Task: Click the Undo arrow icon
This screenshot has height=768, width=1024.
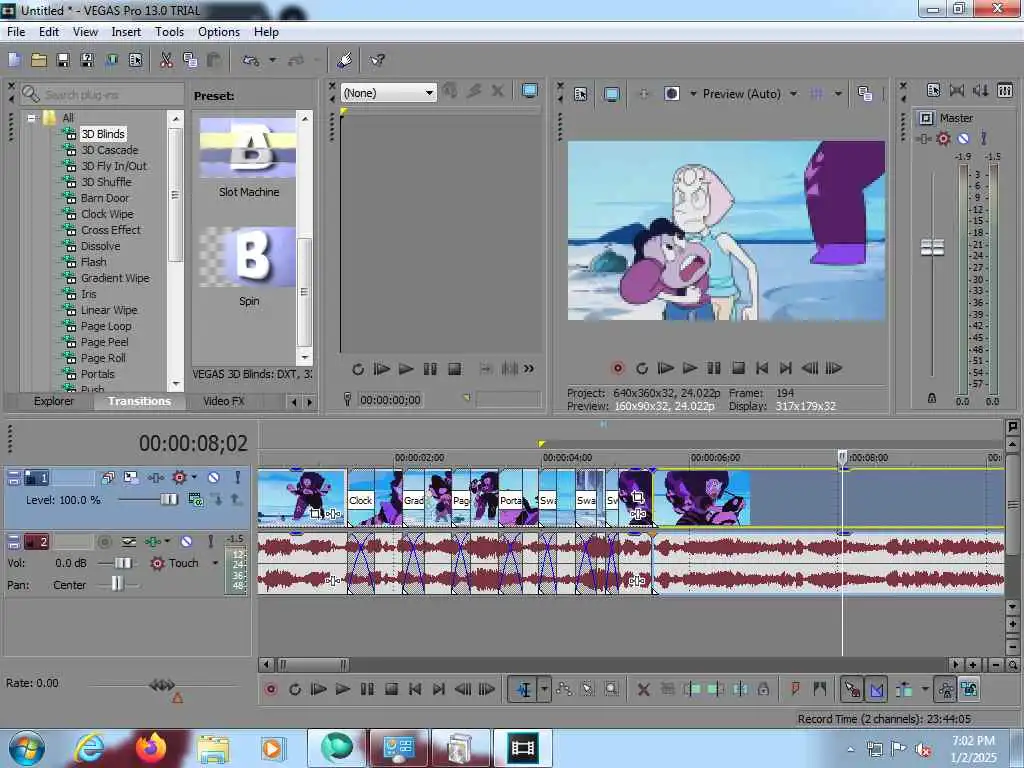Action: point(251,60)
